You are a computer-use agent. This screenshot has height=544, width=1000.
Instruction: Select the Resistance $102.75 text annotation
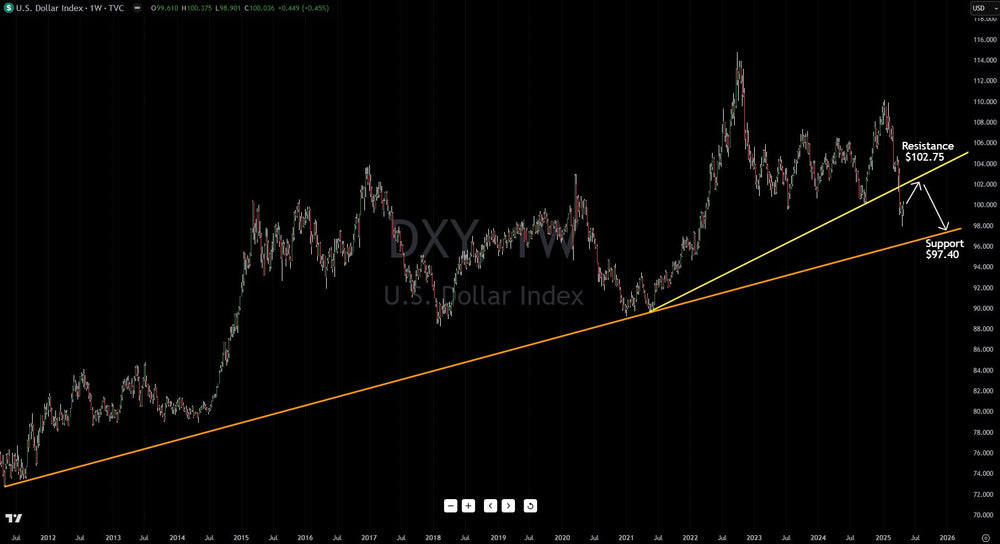click(927, 151)
